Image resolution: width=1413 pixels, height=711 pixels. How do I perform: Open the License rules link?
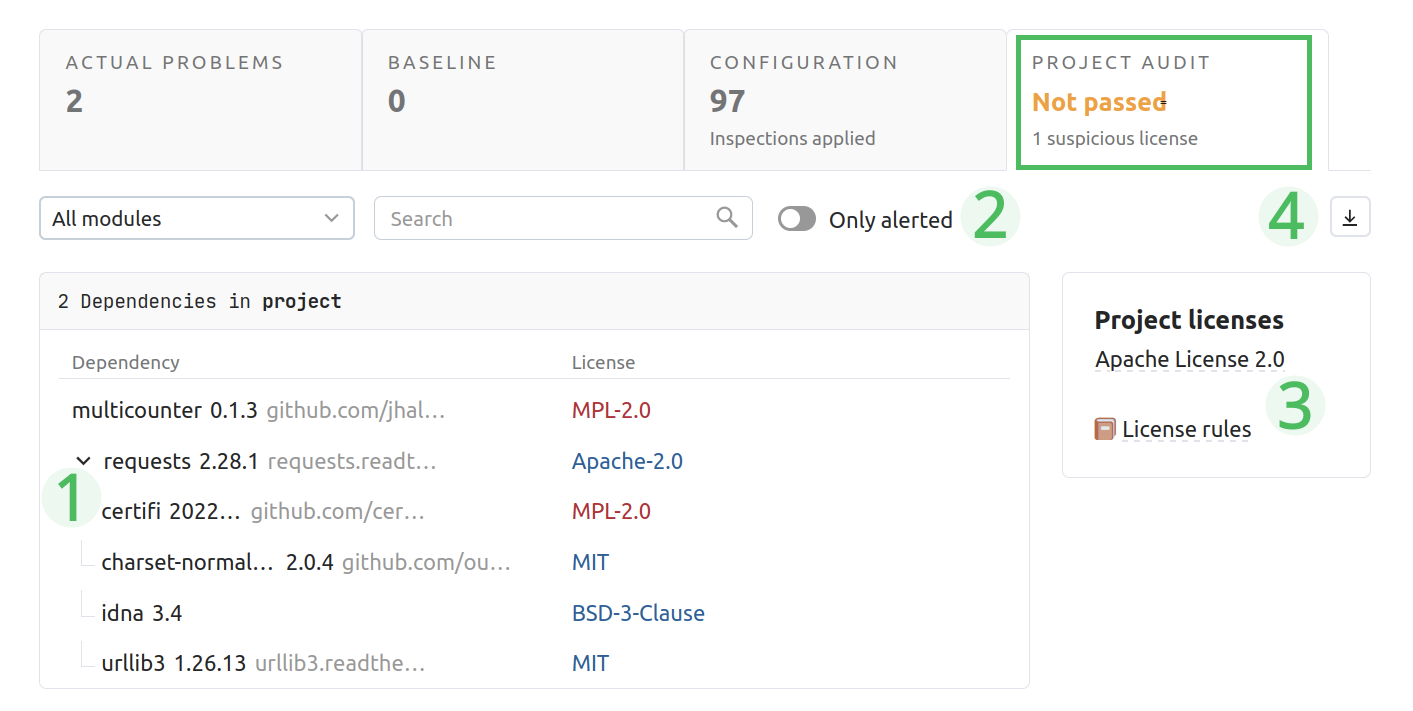(1186, 430)
